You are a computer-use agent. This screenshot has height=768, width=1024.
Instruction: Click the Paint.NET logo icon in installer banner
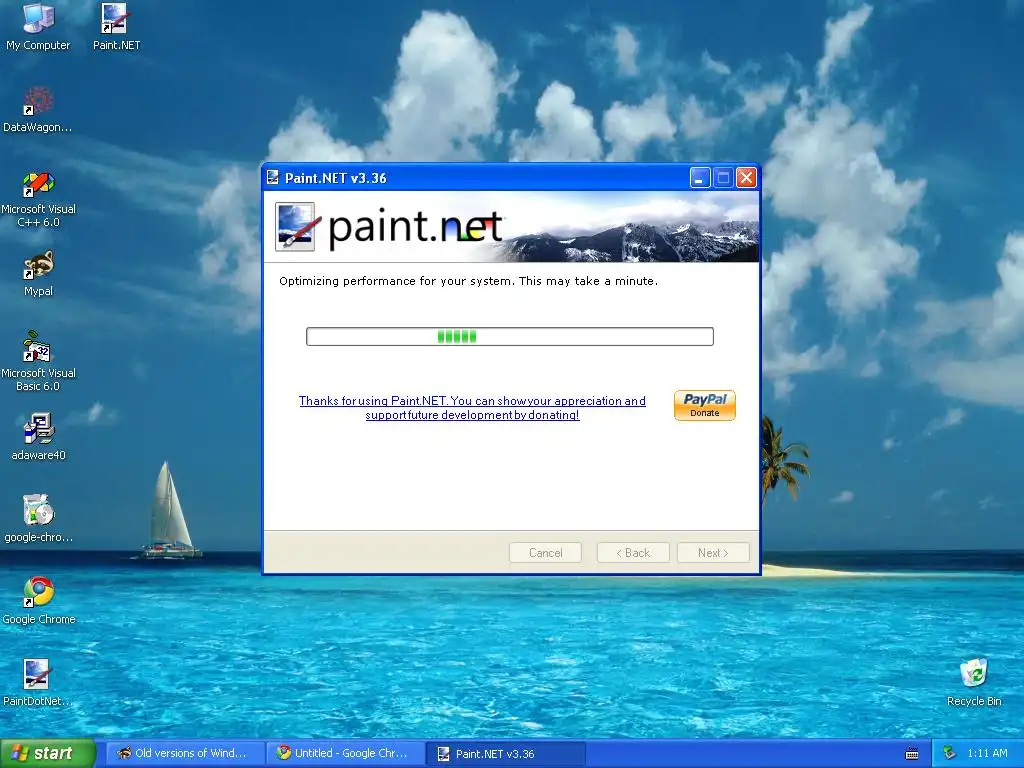coord(296,227)
